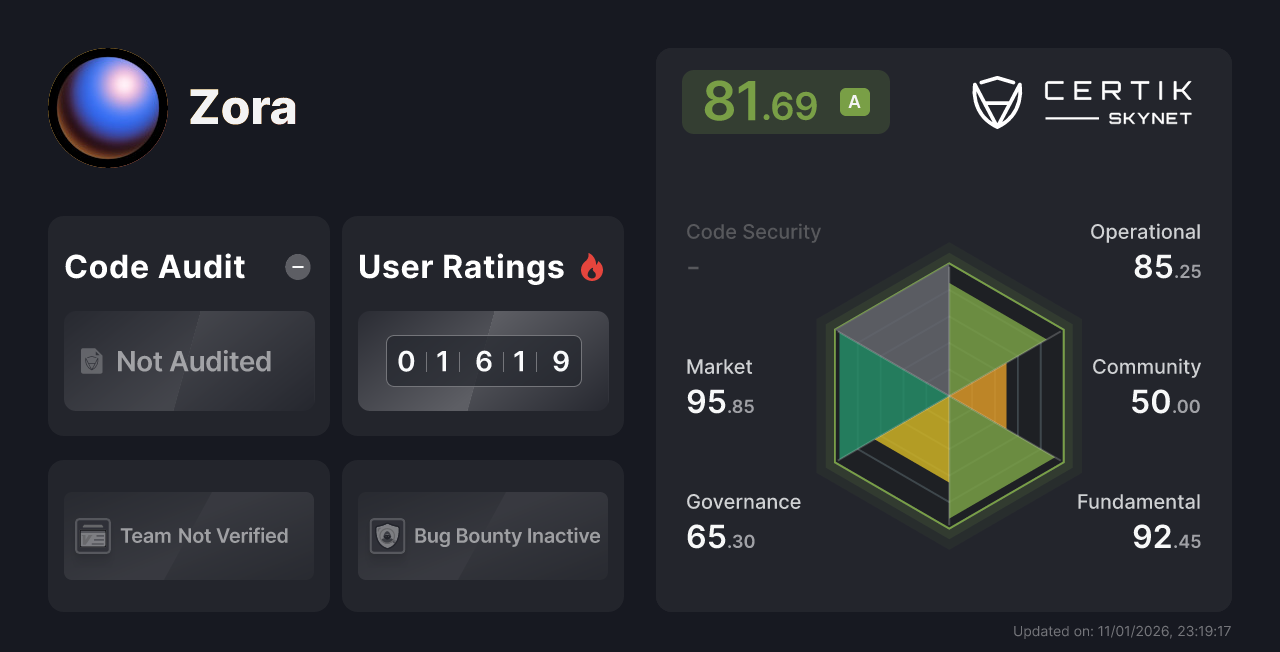Toggle the minus control next to Code Audit
This screenshot has width=1280, height=652.
click(x=297, y=266)
